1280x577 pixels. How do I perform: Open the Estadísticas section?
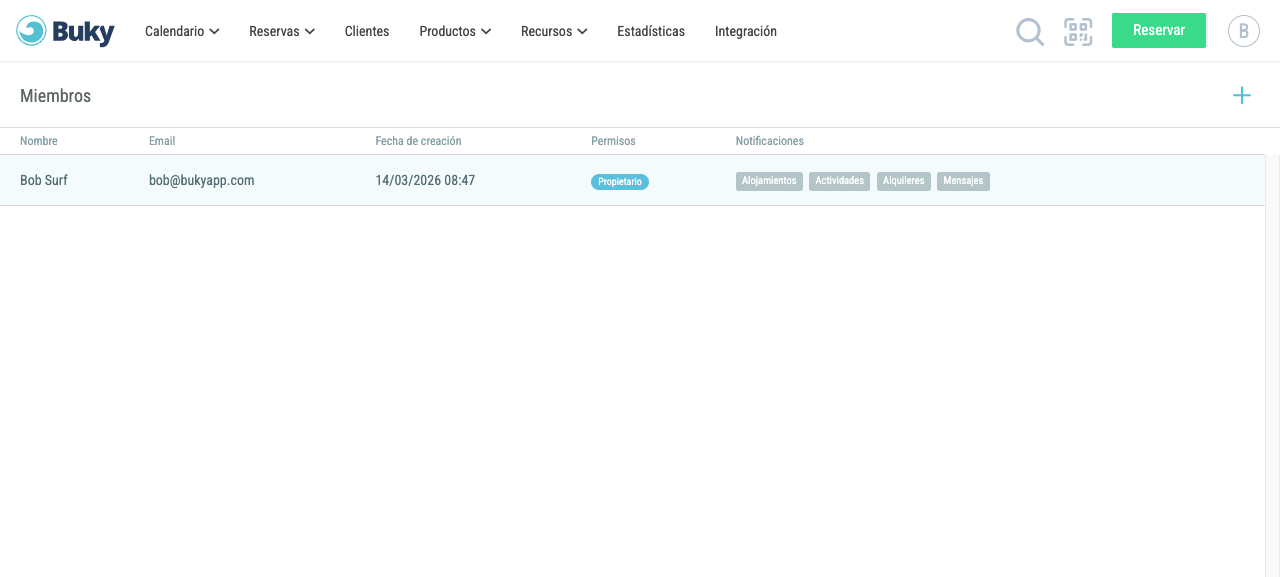[651, 31]
